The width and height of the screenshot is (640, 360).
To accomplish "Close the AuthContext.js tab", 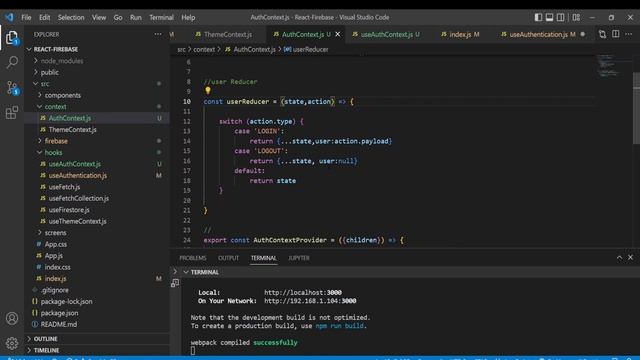I will [x=338, y=34].
